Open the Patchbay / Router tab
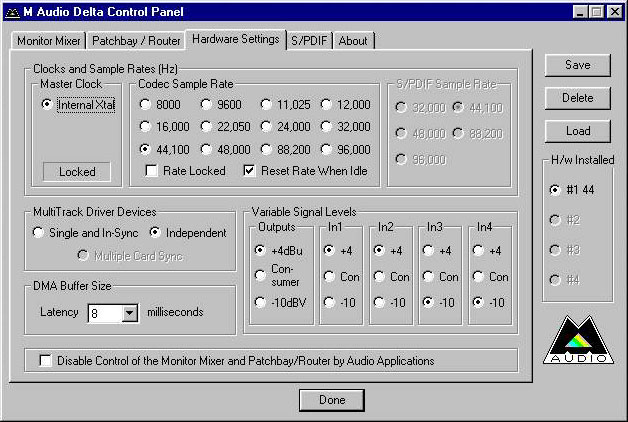The width and height of the screenshot is (628, 422). coord(136,41)
